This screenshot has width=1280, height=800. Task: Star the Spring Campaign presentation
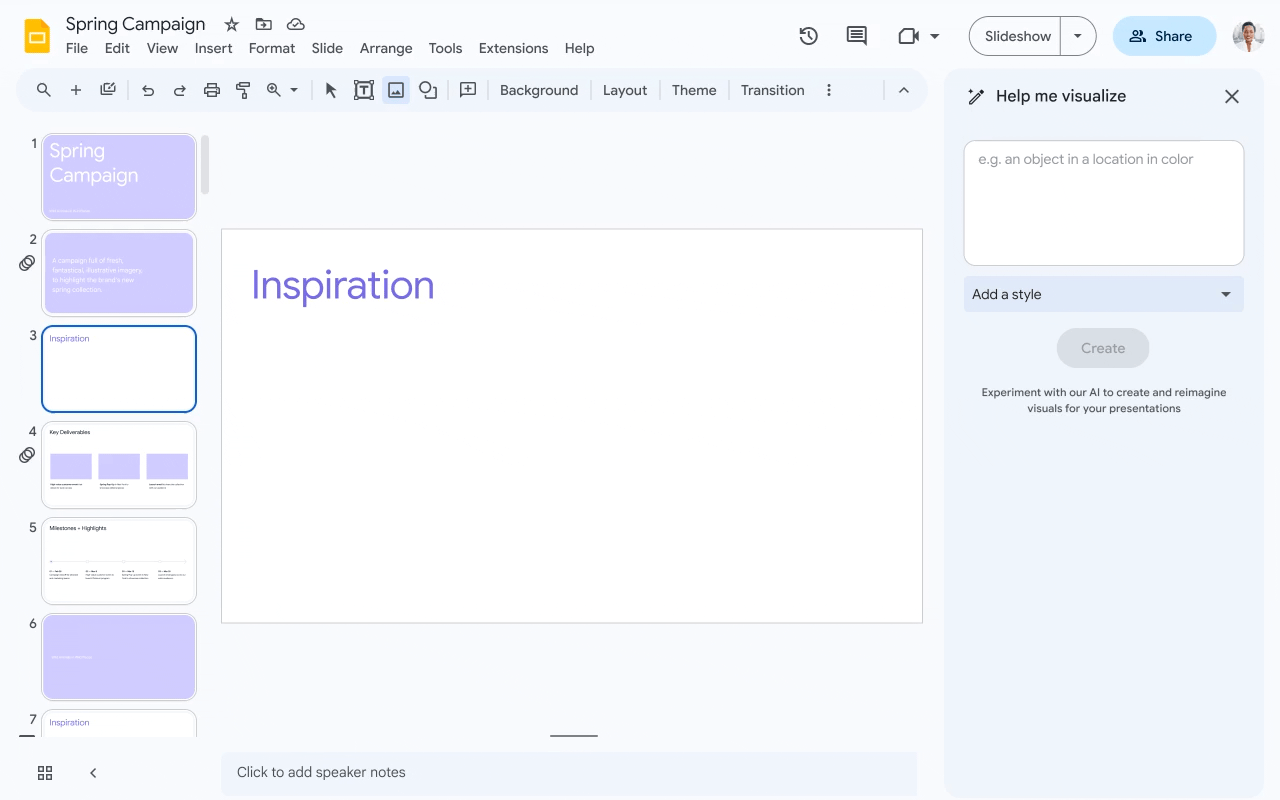click(231, 23)
